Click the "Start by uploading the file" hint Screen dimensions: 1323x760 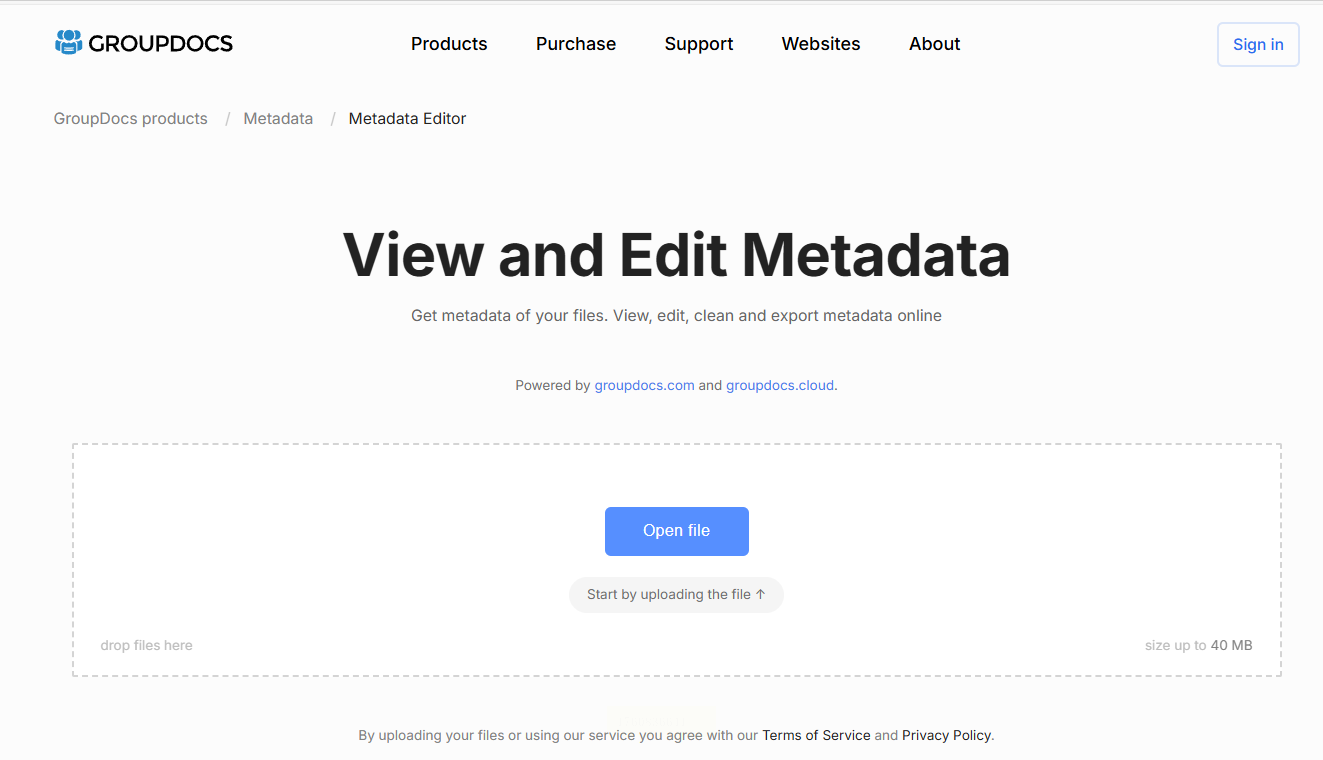(676, 595)
